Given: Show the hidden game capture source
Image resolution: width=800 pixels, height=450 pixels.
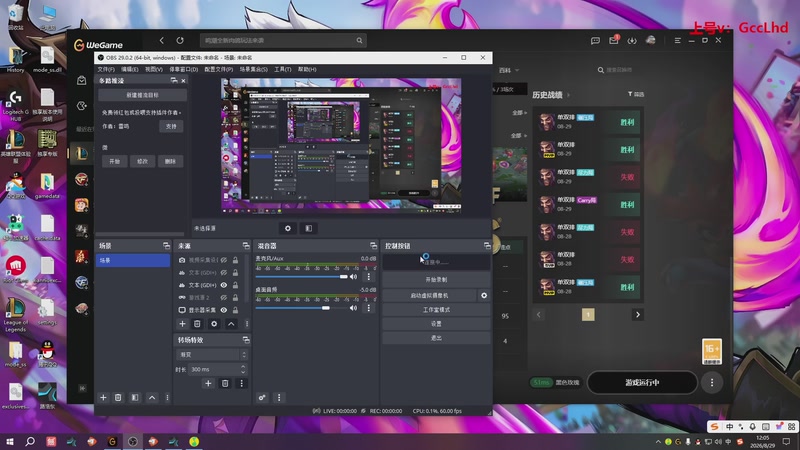Looking at the screenshot, I should (x=223, y=297).
